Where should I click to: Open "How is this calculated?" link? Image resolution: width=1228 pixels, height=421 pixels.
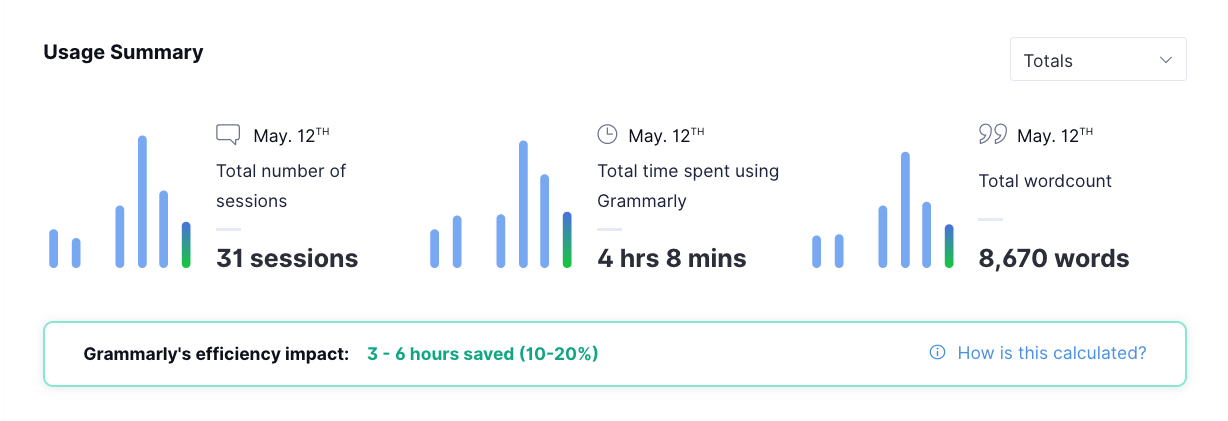[x=1051, y=353]
